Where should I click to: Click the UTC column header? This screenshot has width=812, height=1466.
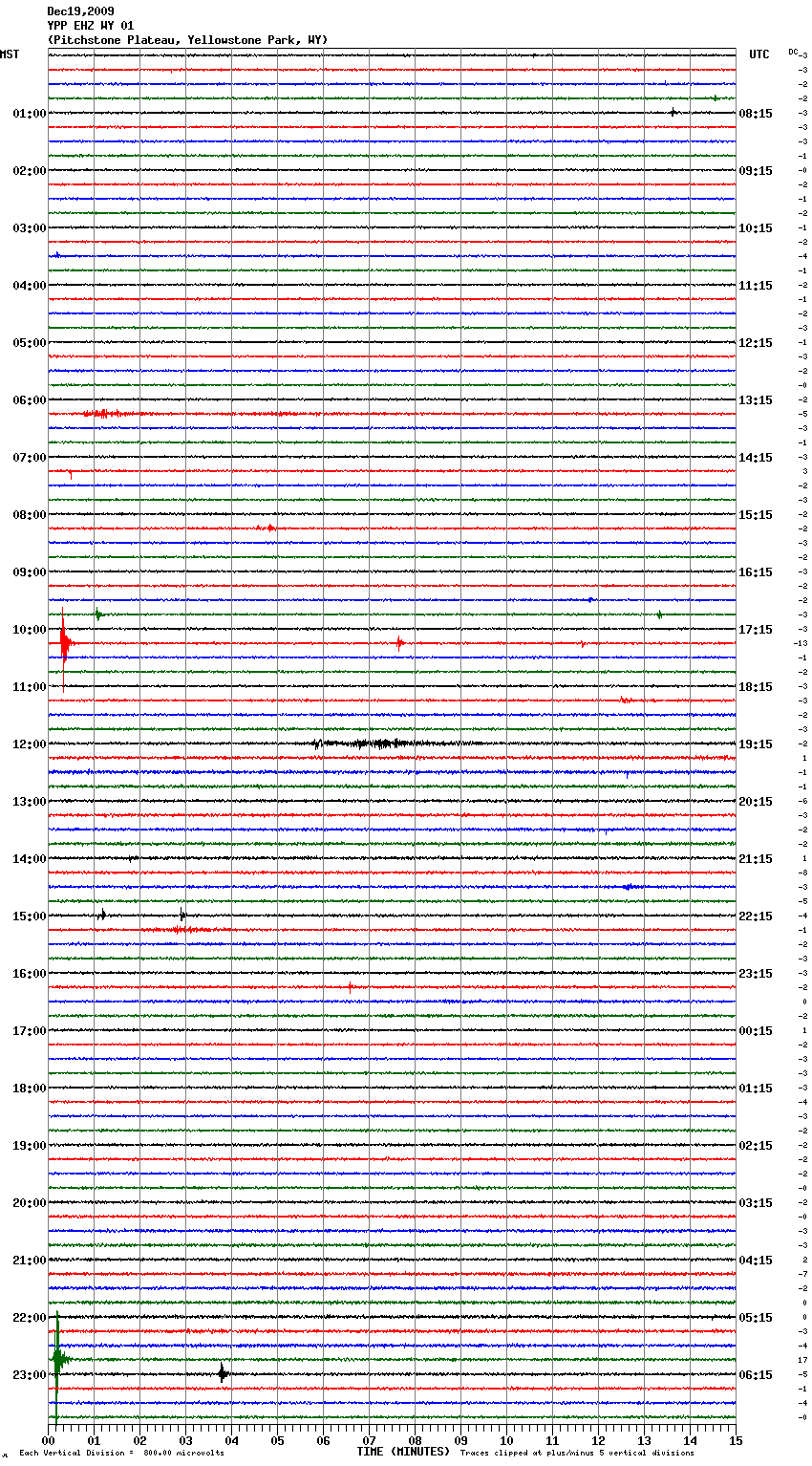(759, 54)
